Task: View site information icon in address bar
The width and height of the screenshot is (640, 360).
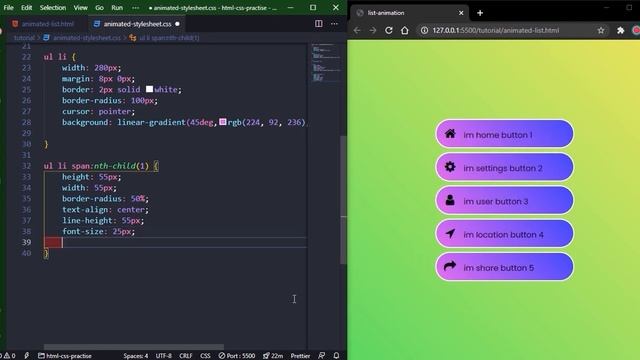Action: click(424, 30)
